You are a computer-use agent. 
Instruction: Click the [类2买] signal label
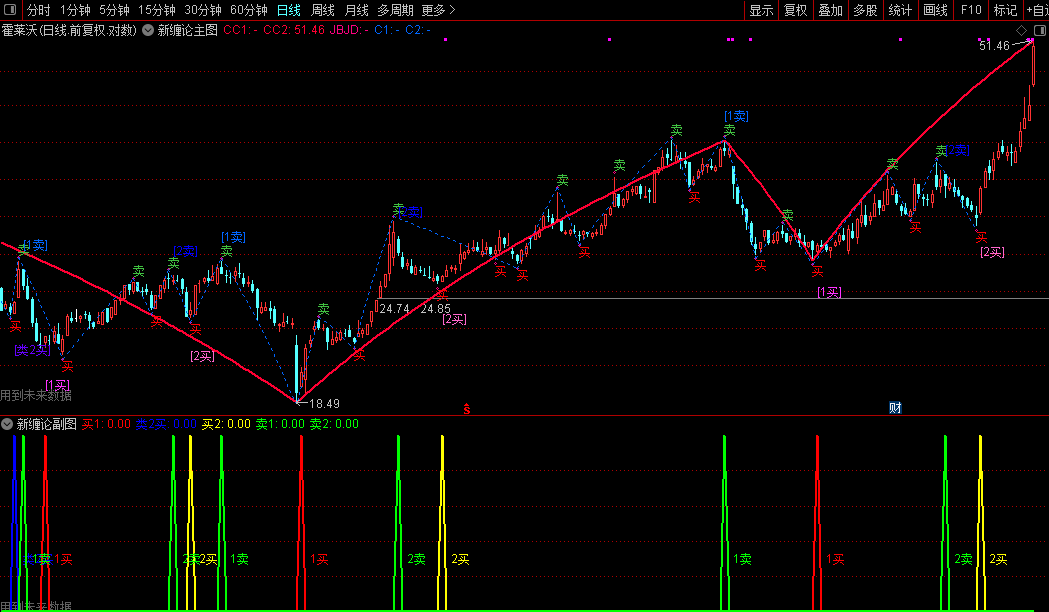(x=32, y=350)
